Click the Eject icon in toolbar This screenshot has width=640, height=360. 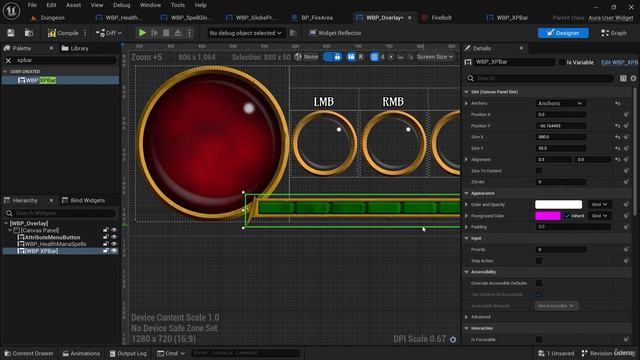point(178,33)
